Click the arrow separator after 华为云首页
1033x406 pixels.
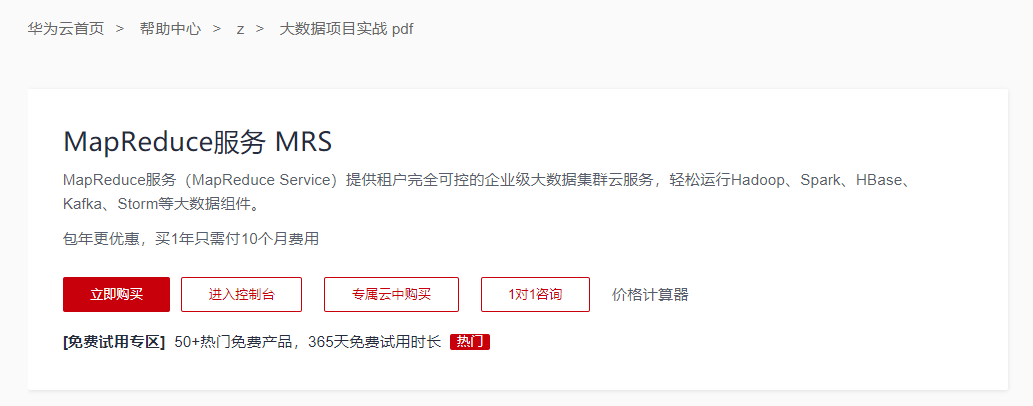coord(119,29)
